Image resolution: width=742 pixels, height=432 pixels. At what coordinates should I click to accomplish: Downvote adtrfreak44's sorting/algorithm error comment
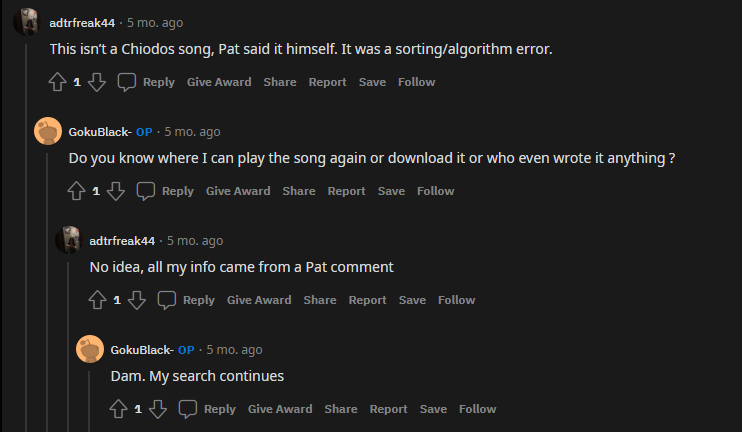(x=96, y=82)
